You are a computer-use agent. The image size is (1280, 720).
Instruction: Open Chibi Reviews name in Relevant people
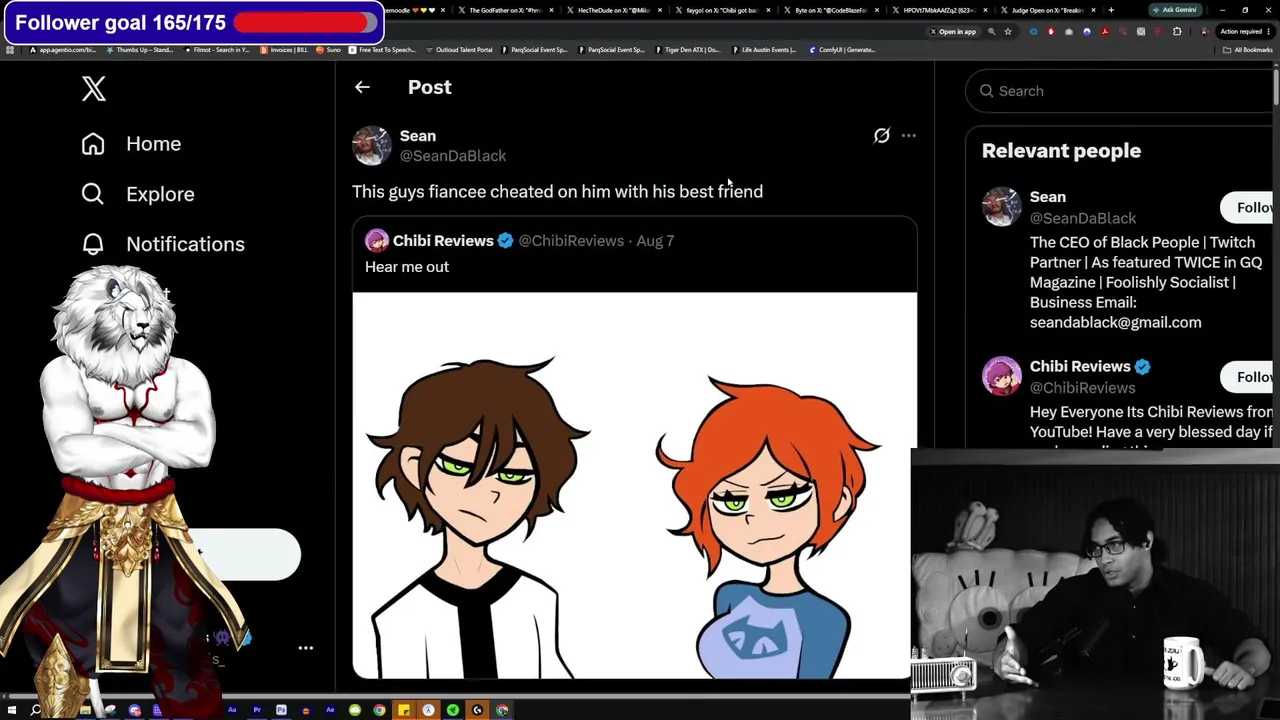[x=1080, y=367]
